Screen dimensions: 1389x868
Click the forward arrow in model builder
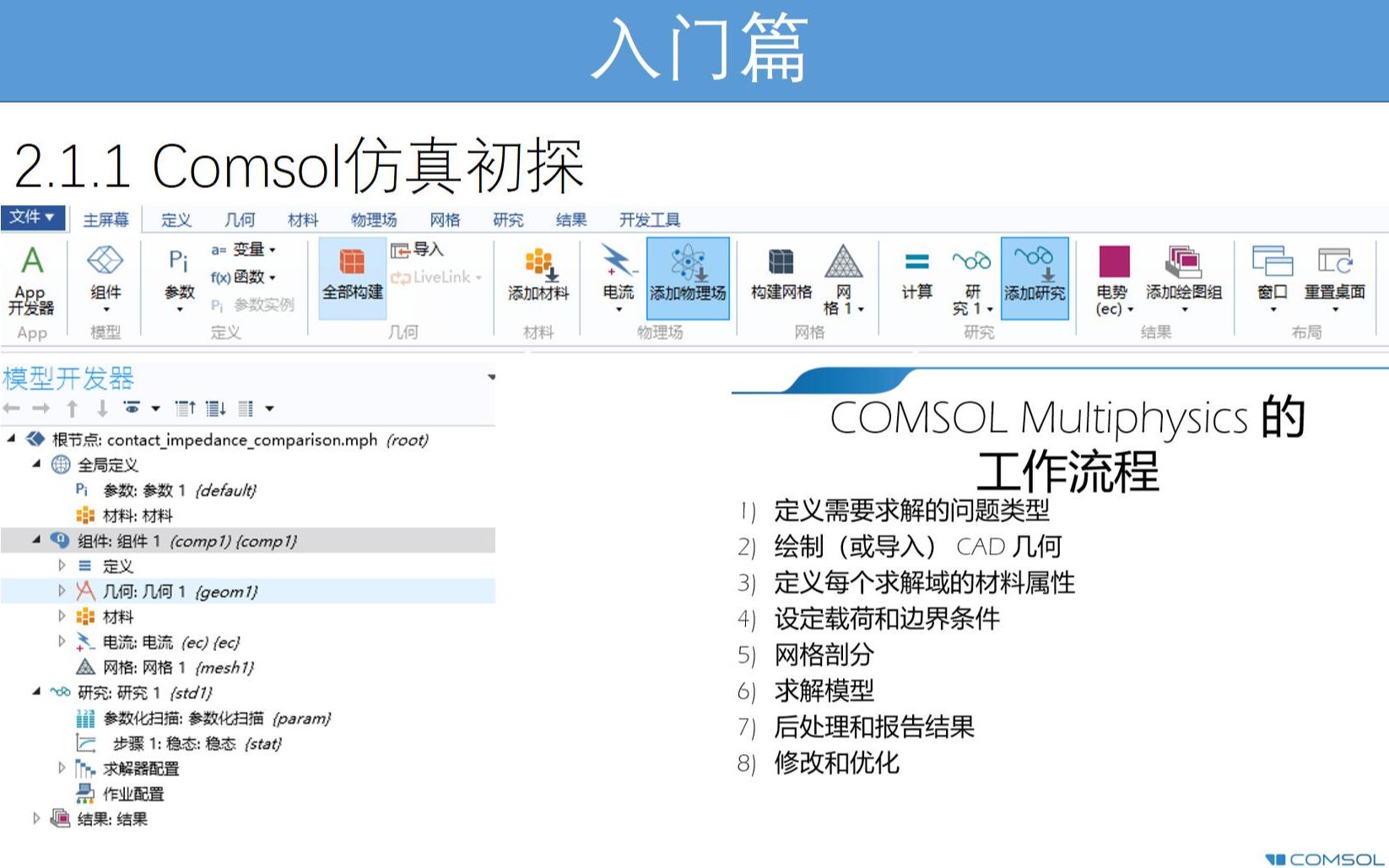click(x=41, y=408)
